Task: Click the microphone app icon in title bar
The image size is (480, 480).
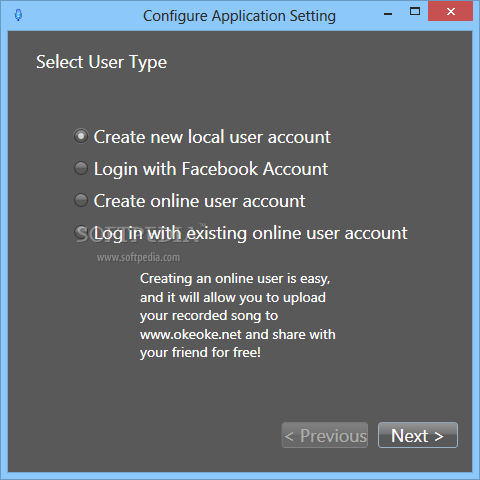Action: tap(18, 15)
